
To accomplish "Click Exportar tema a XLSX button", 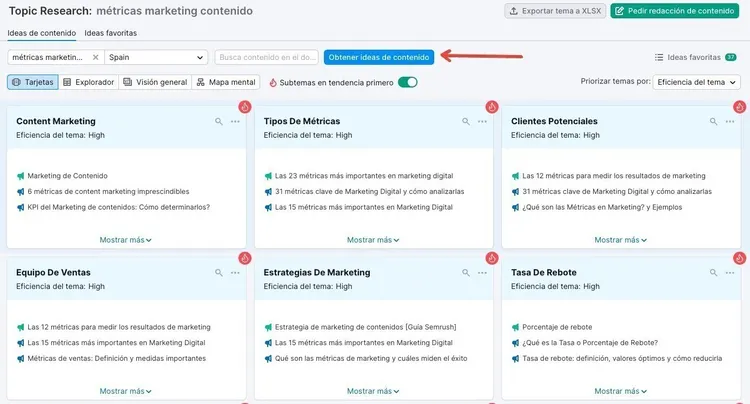I will click(555, 11).
